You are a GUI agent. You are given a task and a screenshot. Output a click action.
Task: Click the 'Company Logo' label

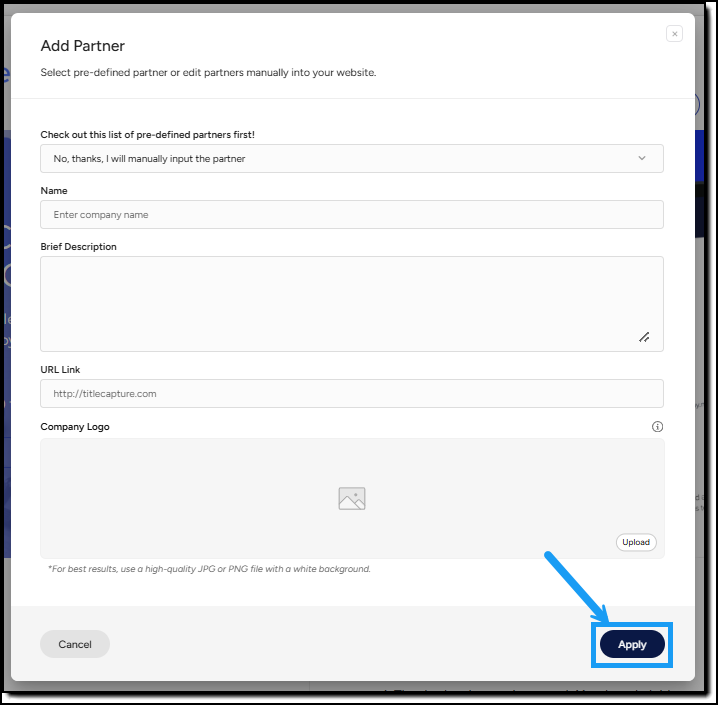[x=75, y=427]
